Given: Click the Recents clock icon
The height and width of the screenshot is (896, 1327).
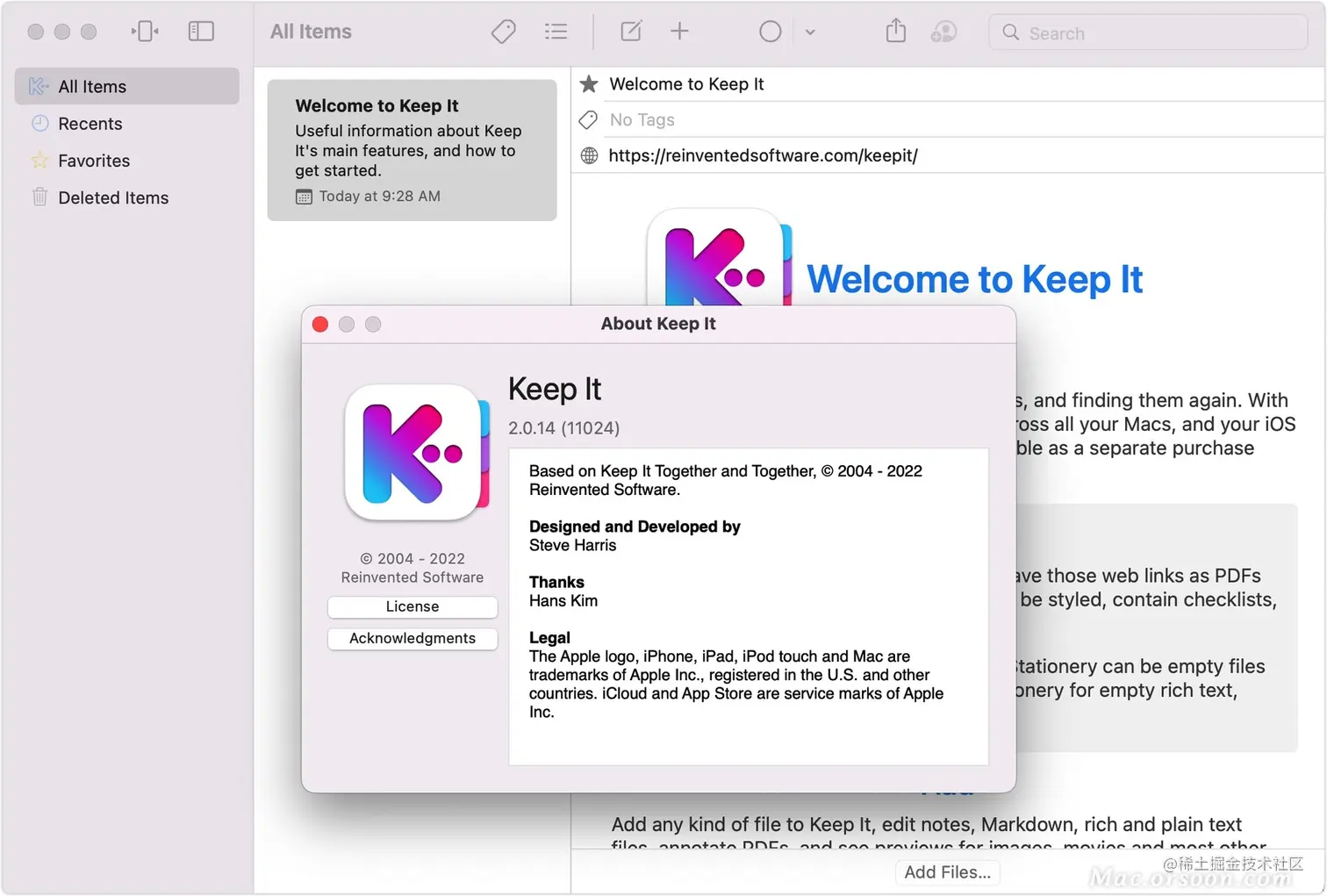Looking at the screenshot, I should tap(39, 123).
